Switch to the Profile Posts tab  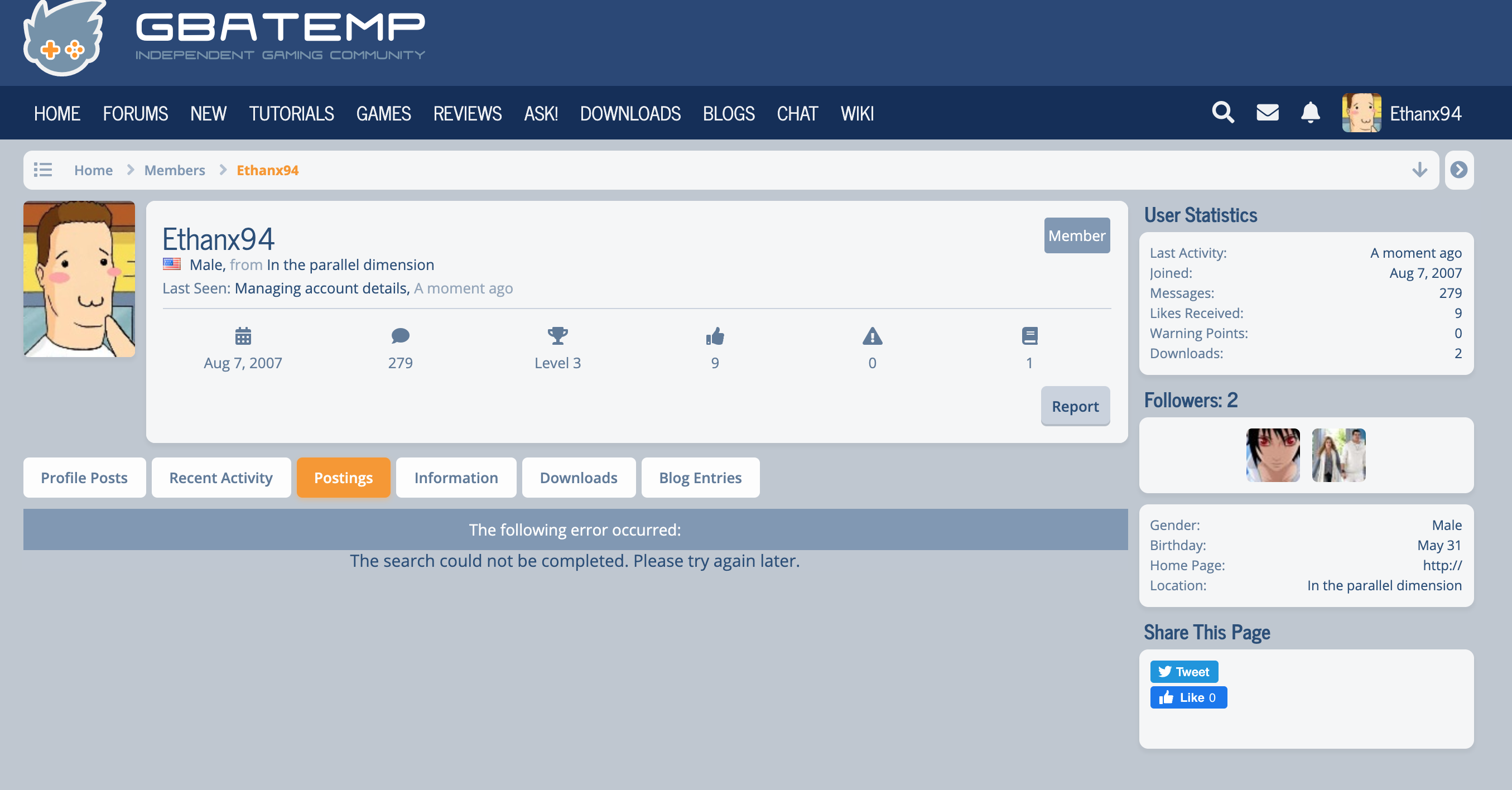84,478
